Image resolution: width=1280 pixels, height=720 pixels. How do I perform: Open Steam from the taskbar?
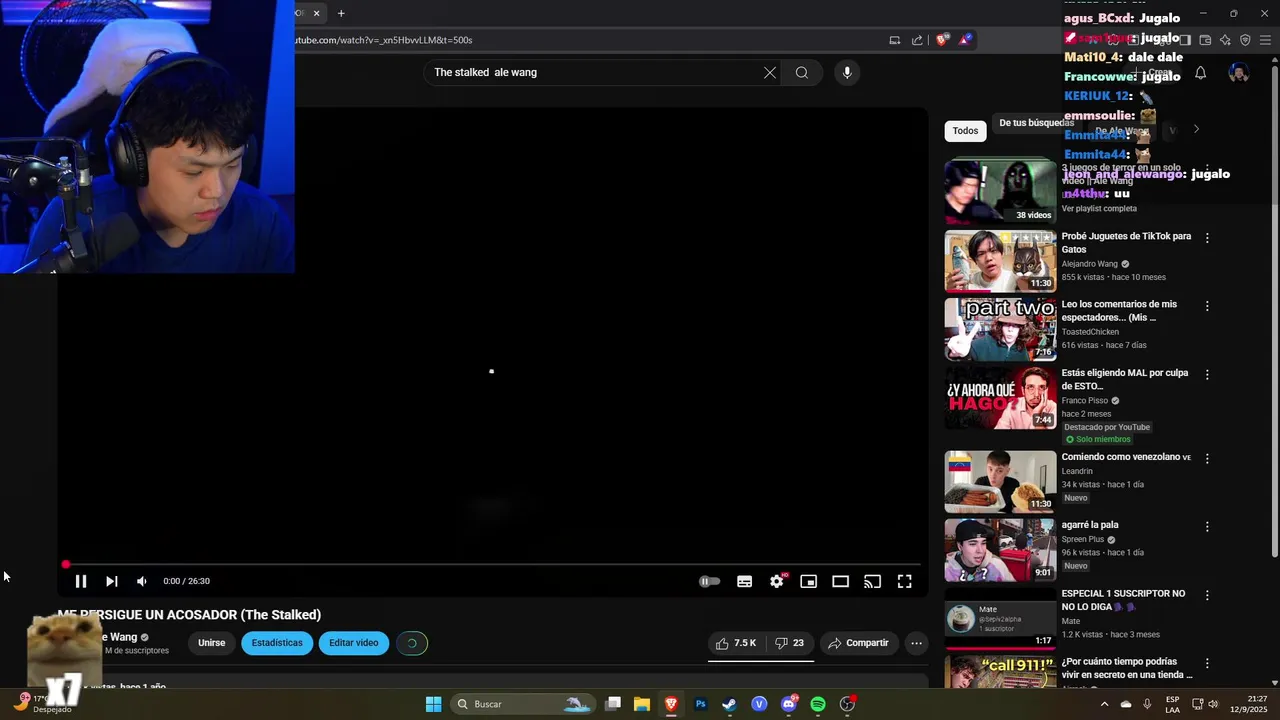[730, 704]
